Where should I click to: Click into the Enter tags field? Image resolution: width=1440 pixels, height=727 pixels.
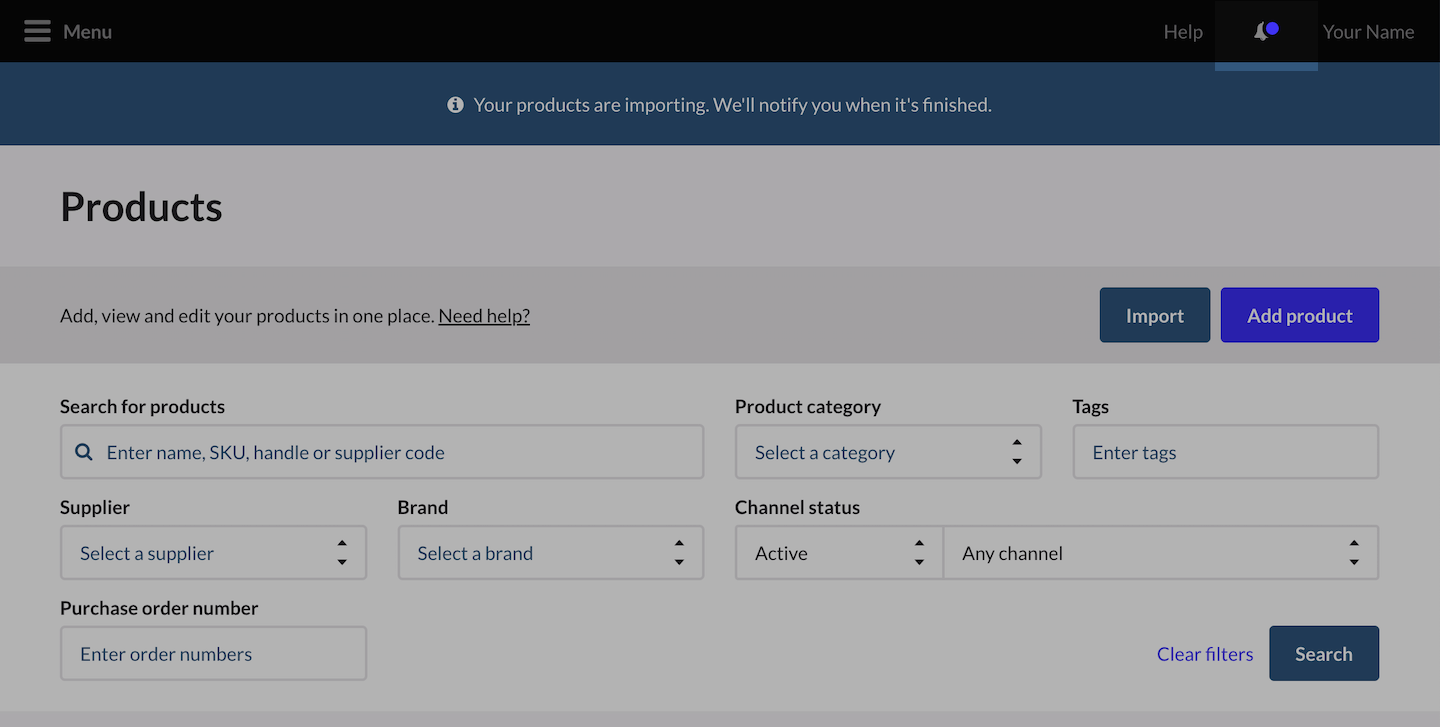tap(1225, 453)
